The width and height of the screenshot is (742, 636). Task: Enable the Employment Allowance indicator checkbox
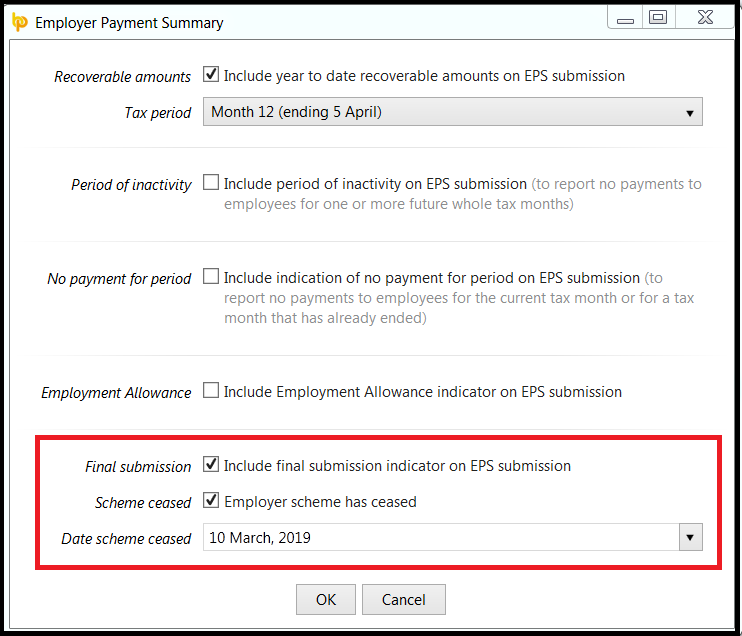coord(211,390)
